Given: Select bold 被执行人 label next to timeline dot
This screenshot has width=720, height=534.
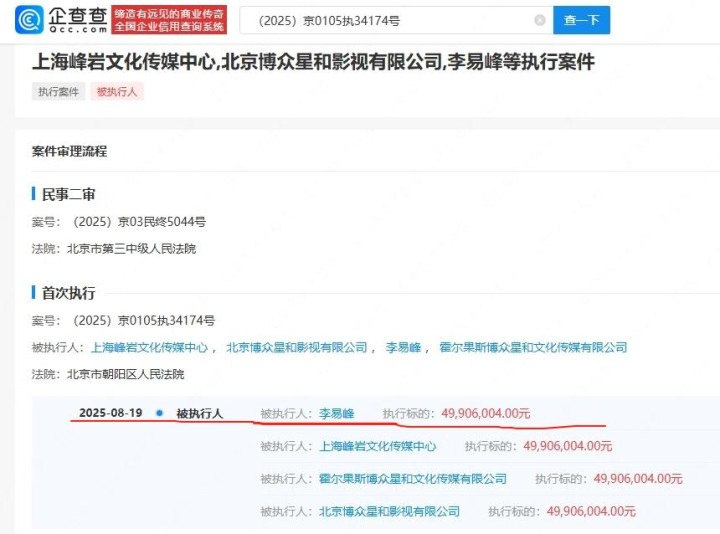Looking at the screenshot, I should [x=200, y=414].
